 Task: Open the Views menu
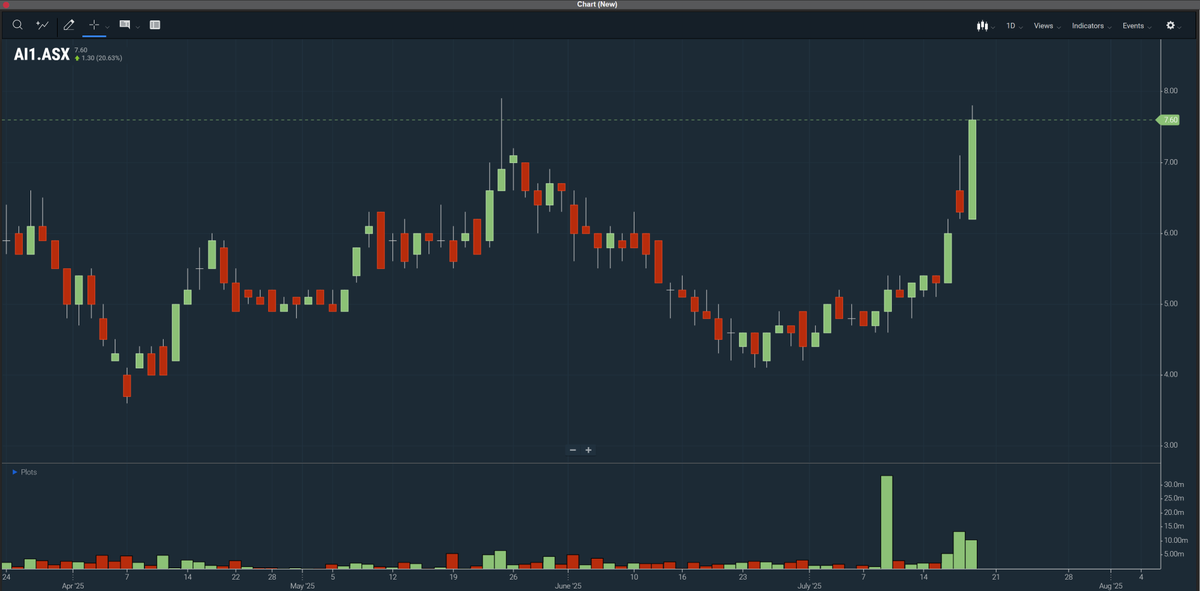pyautogui.click(x=1047, y=26)
